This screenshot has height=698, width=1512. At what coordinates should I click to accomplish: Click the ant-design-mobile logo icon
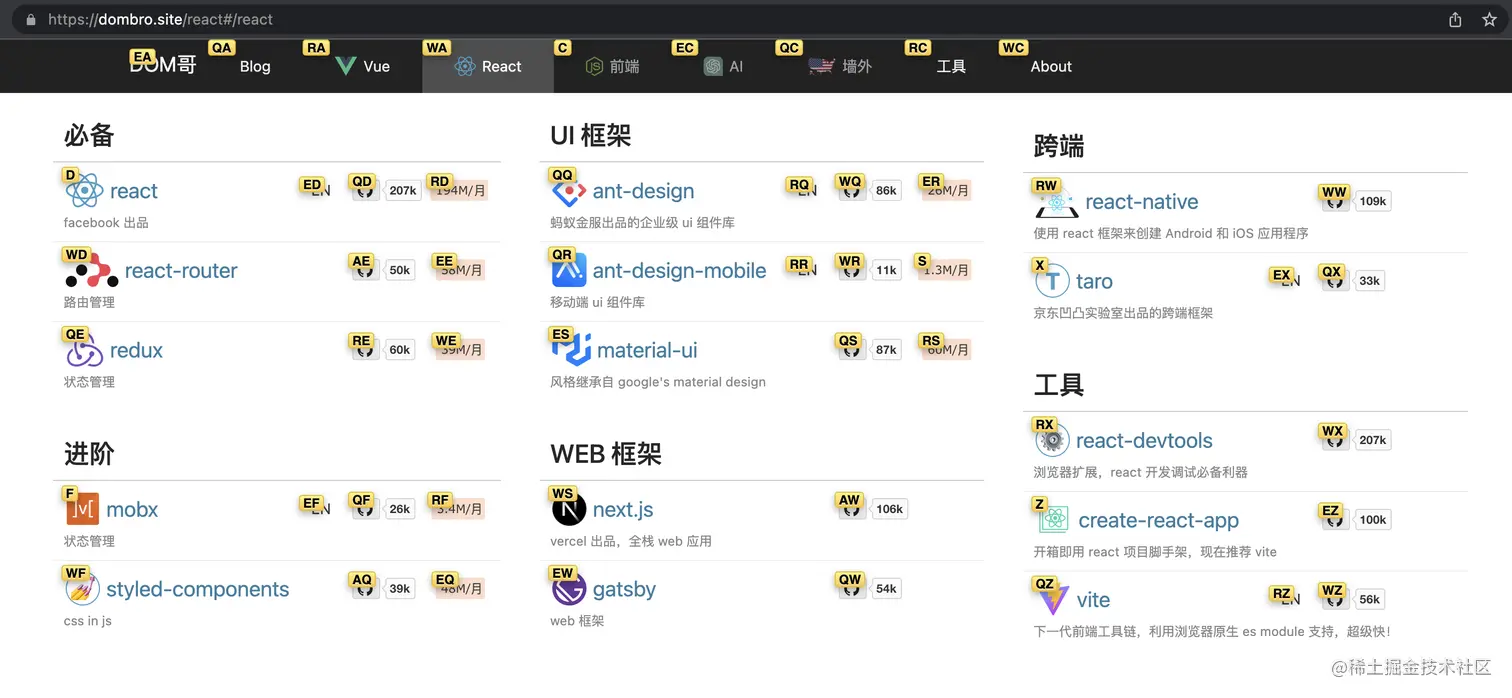[568, 270]
